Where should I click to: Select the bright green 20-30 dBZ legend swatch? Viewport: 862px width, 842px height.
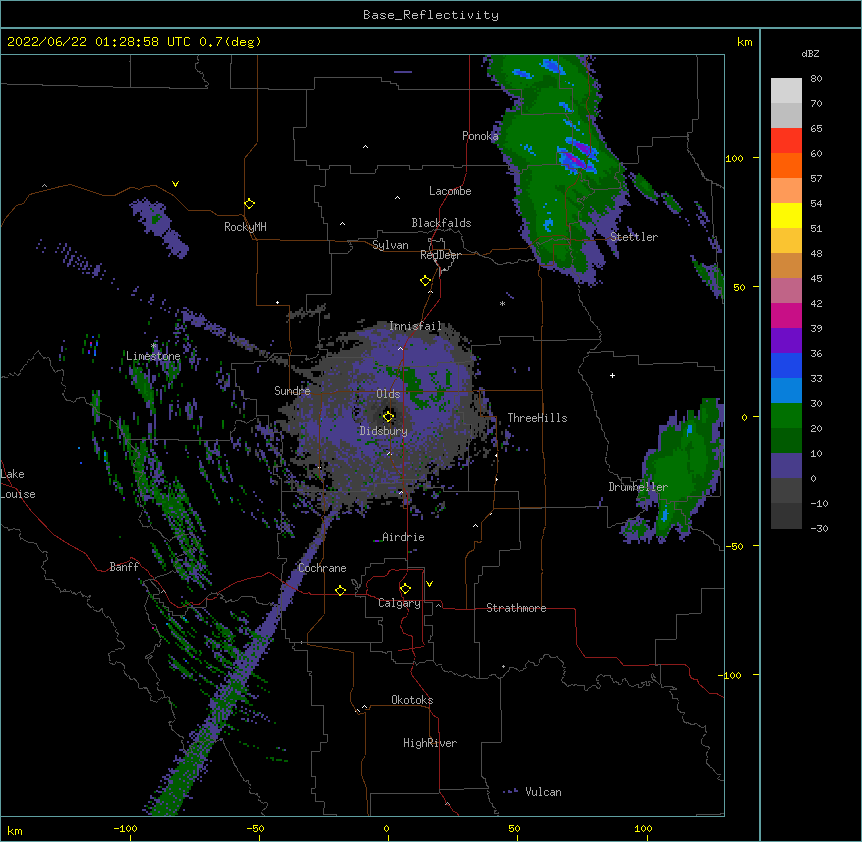[x=786, y=416]
